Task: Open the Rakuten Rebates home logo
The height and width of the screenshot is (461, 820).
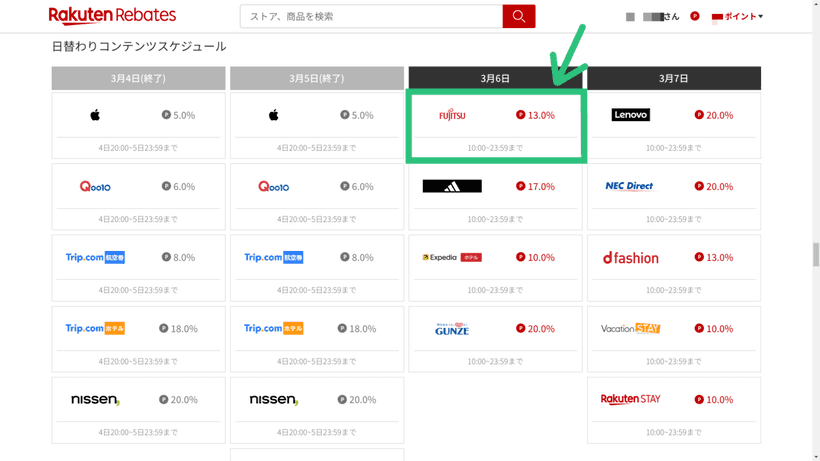Action: [112, 16]
